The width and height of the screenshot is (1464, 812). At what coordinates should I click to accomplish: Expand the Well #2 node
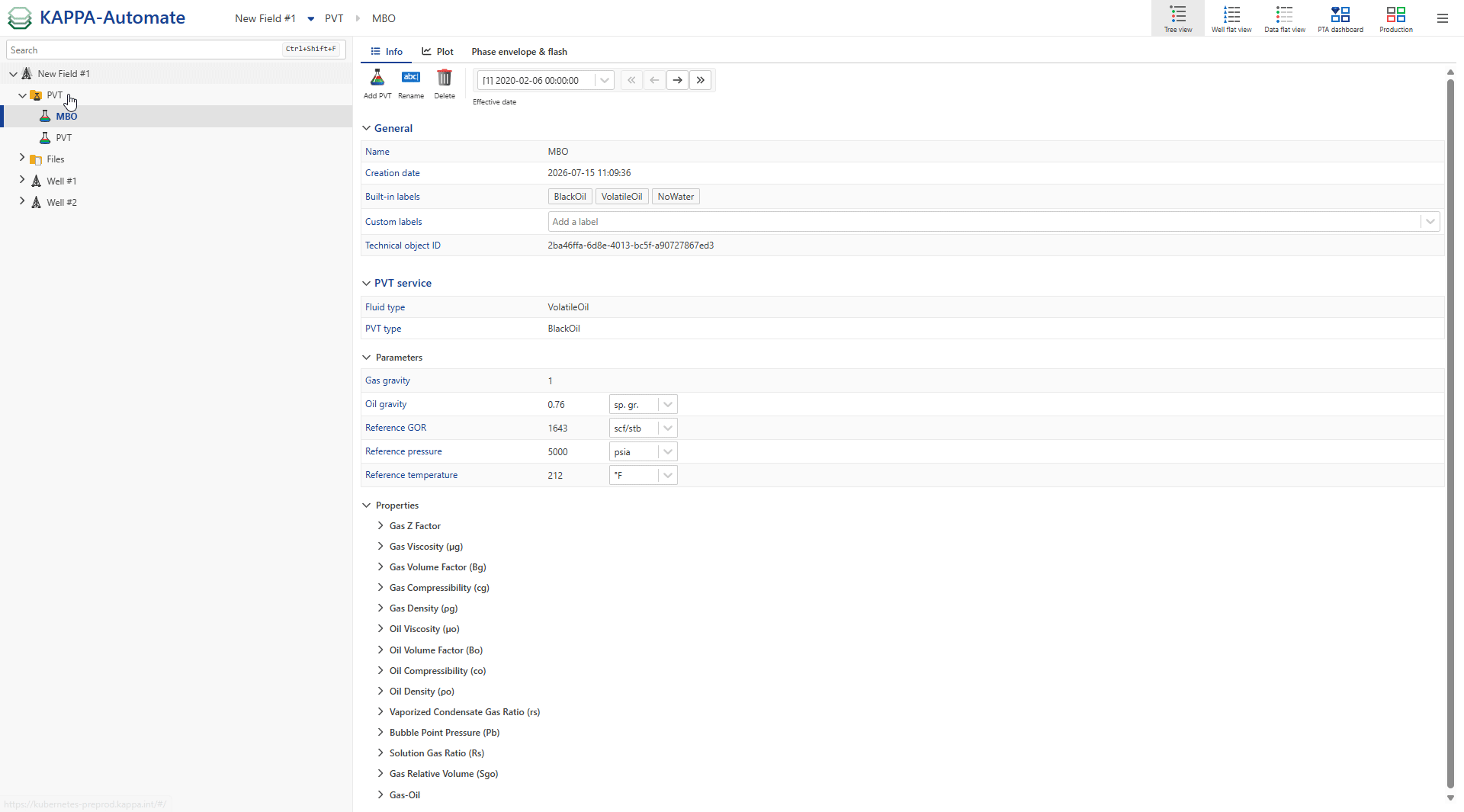[x=22, y=202]
